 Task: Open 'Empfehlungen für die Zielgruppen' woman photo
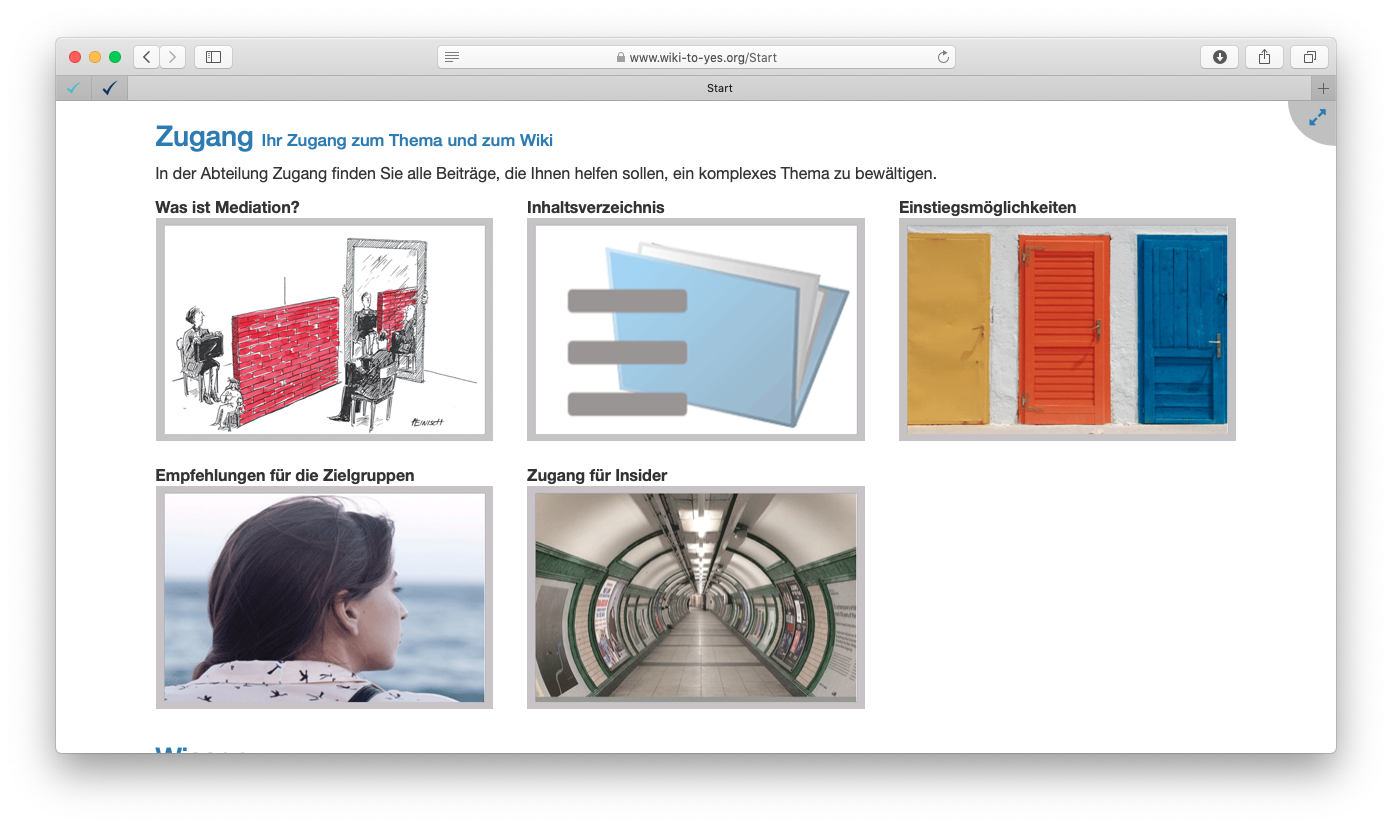(324, 597)
